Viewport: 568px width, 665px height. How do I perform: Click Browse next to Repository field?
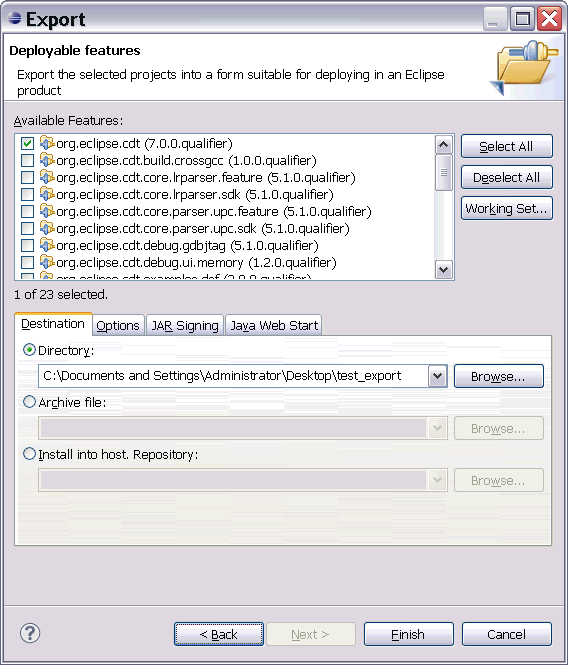tap(498, 480)
